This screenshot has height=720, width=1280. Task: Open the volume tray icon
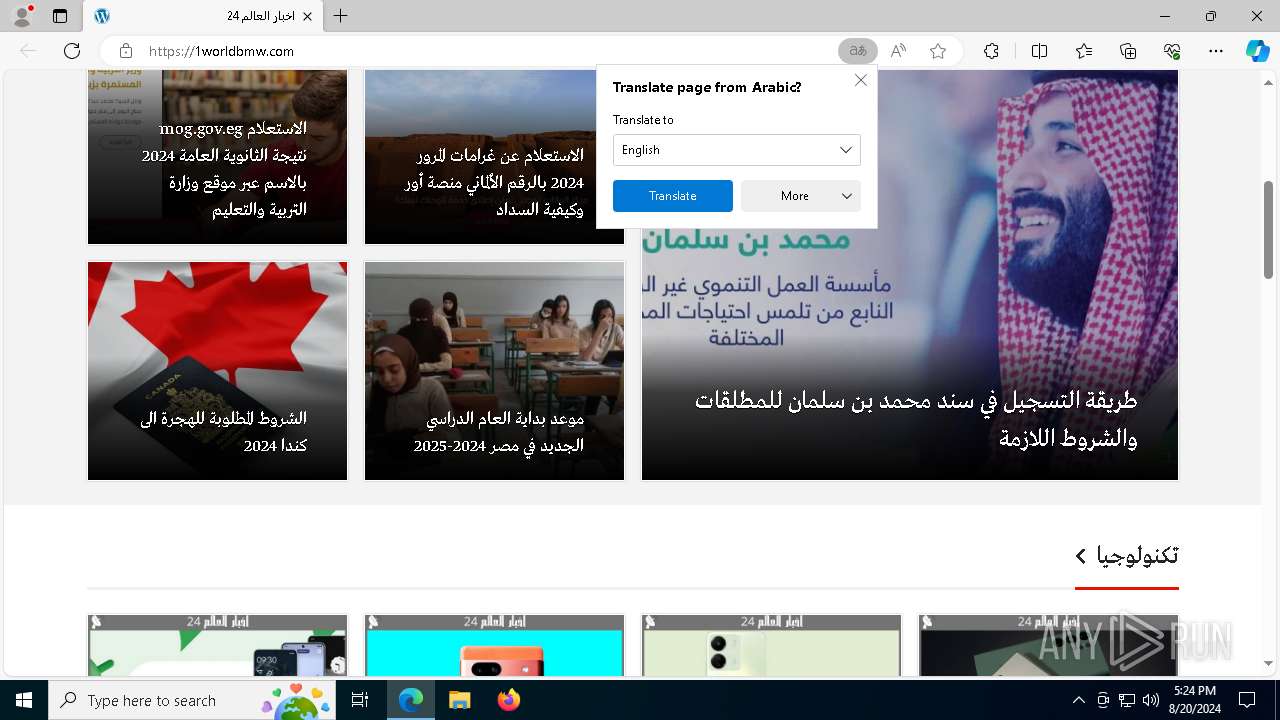click(x=1151, y=700)
